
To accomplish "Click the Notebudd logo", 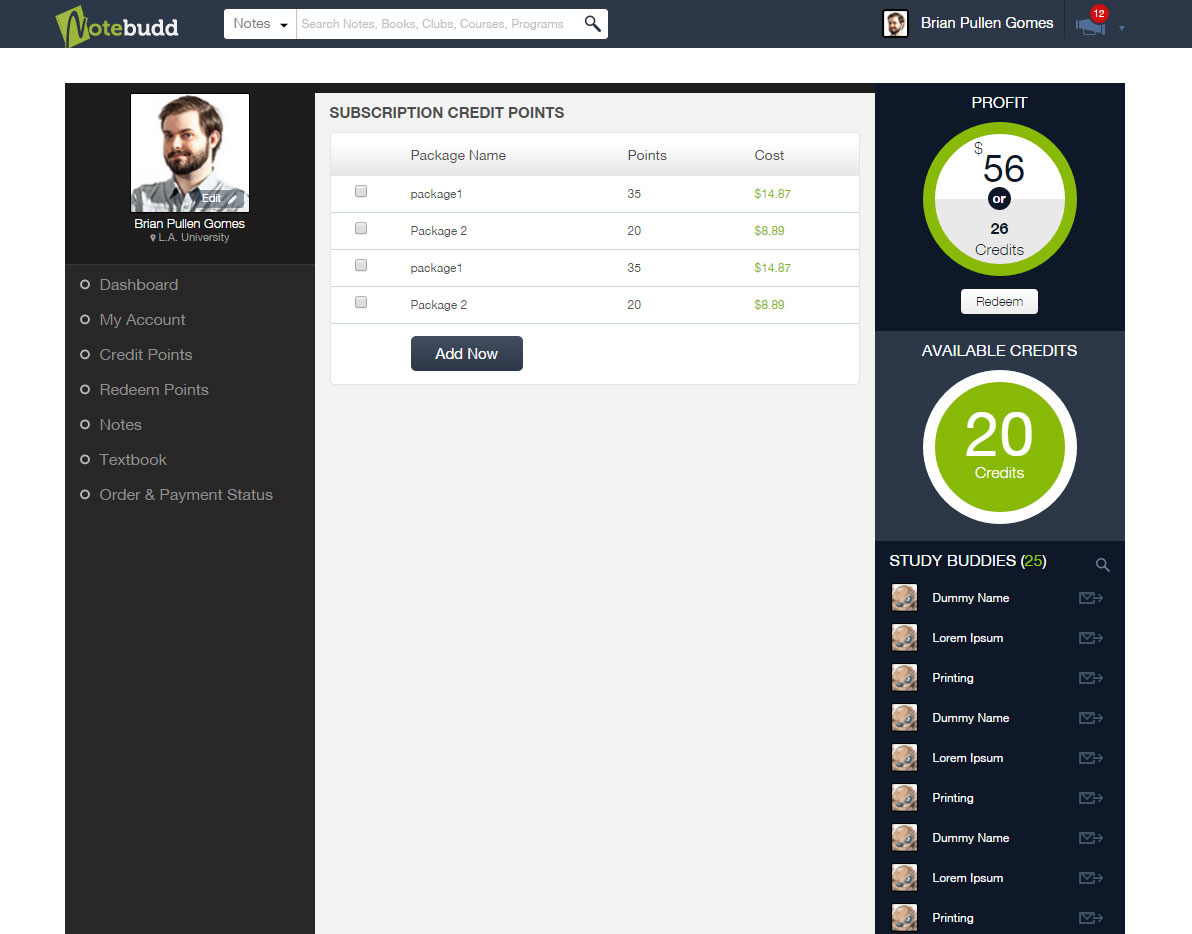I will 117,25.
